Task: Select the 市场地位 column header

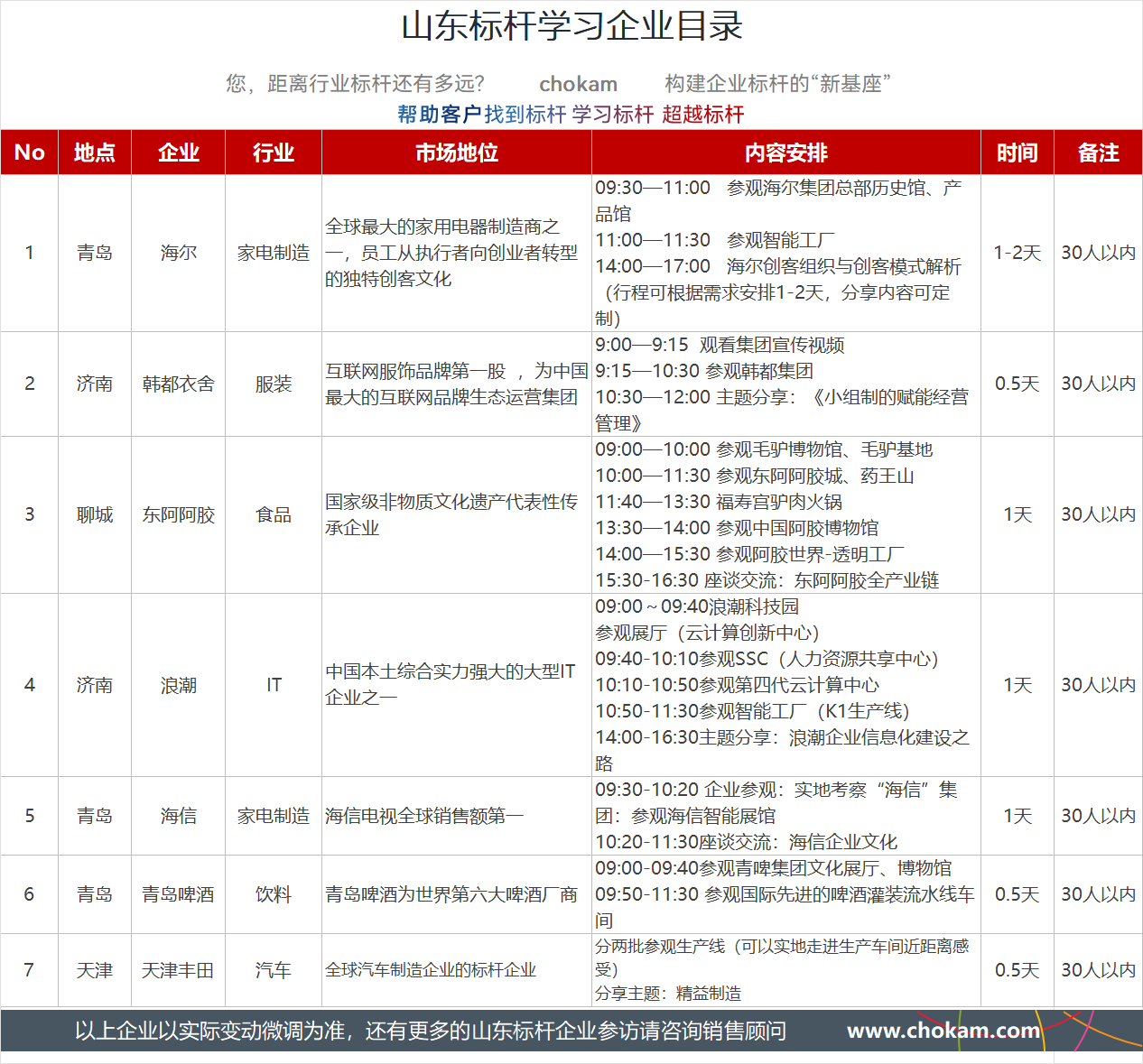Action: (456, 153)
